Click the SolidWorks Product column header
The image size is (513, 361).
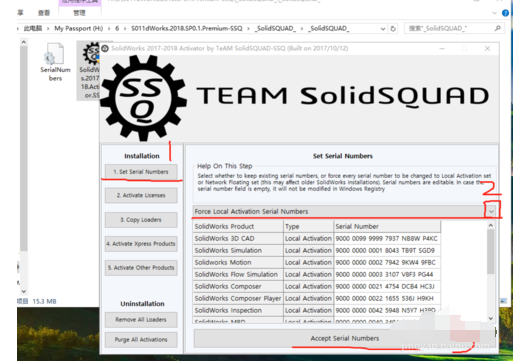pos(238,227)
